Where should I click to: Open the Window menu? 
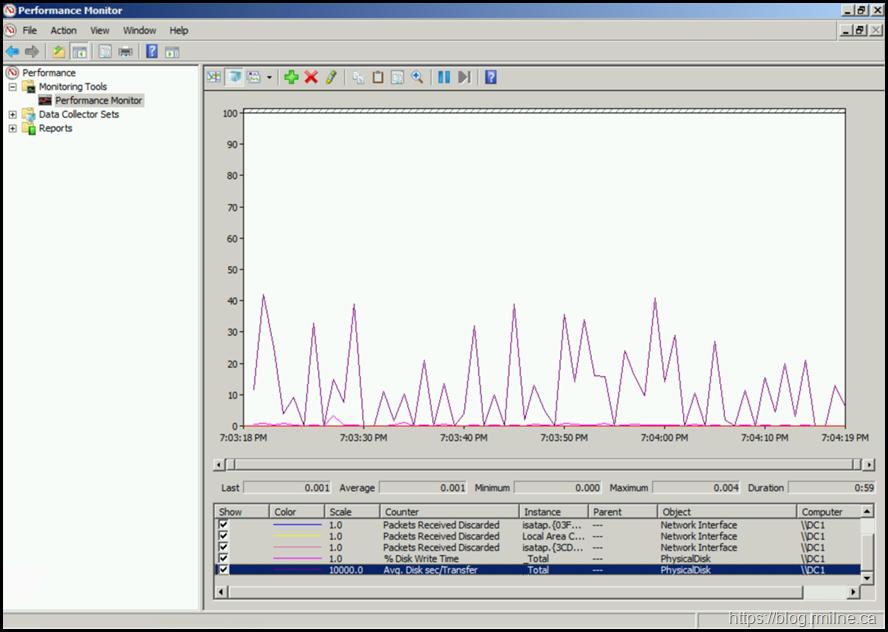coord(139,31)
